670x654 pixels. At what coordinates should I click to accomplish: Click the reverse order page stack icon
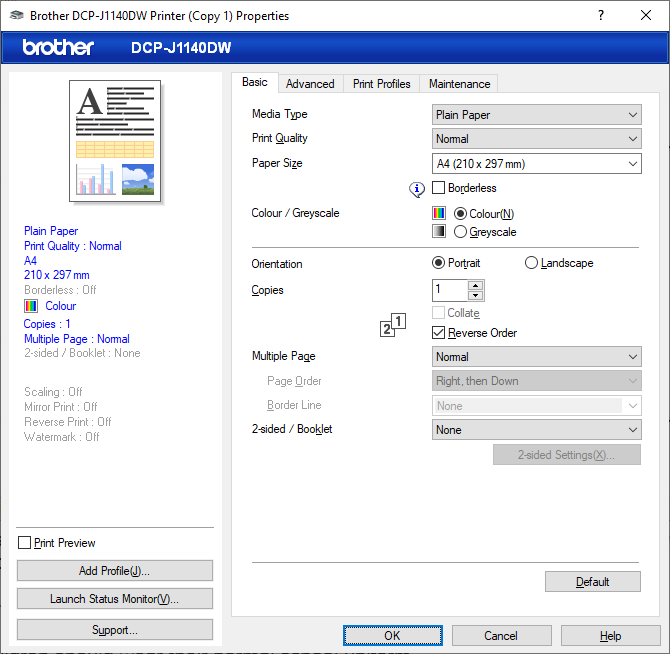pyautogui.click(x=393, y=326)
